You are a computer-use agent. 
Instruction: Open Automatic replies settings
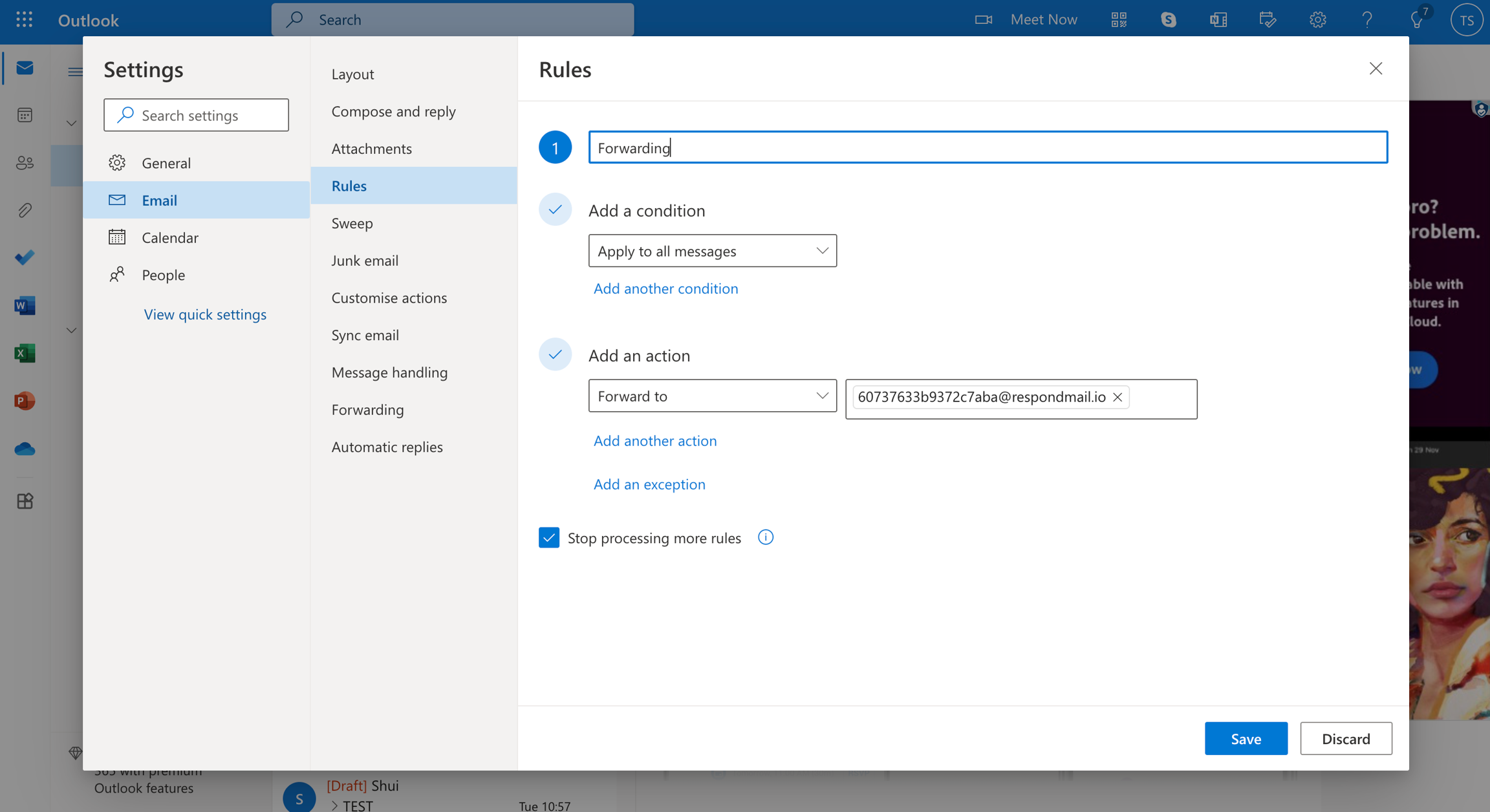(x=387, y=447)
